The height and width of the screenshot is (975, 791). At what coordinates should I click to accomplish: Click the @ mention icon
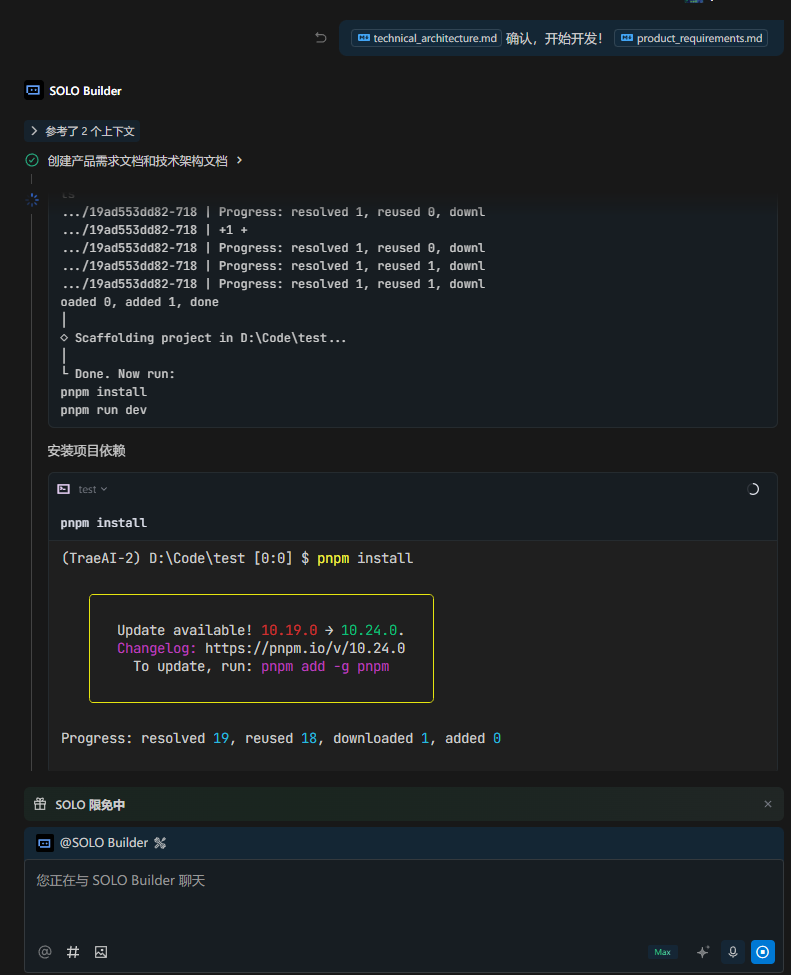point(45,952)
